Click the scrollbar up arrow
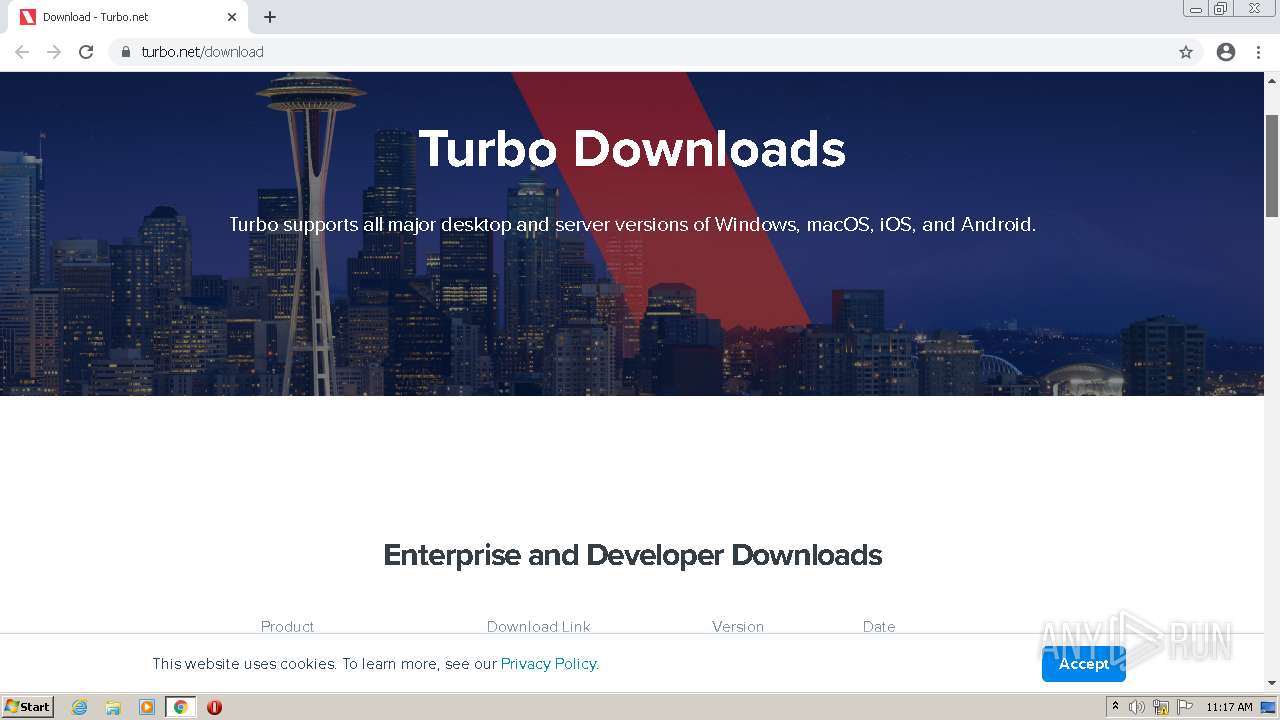Viewport: 1280px width, 720px height. (1272, 79)
